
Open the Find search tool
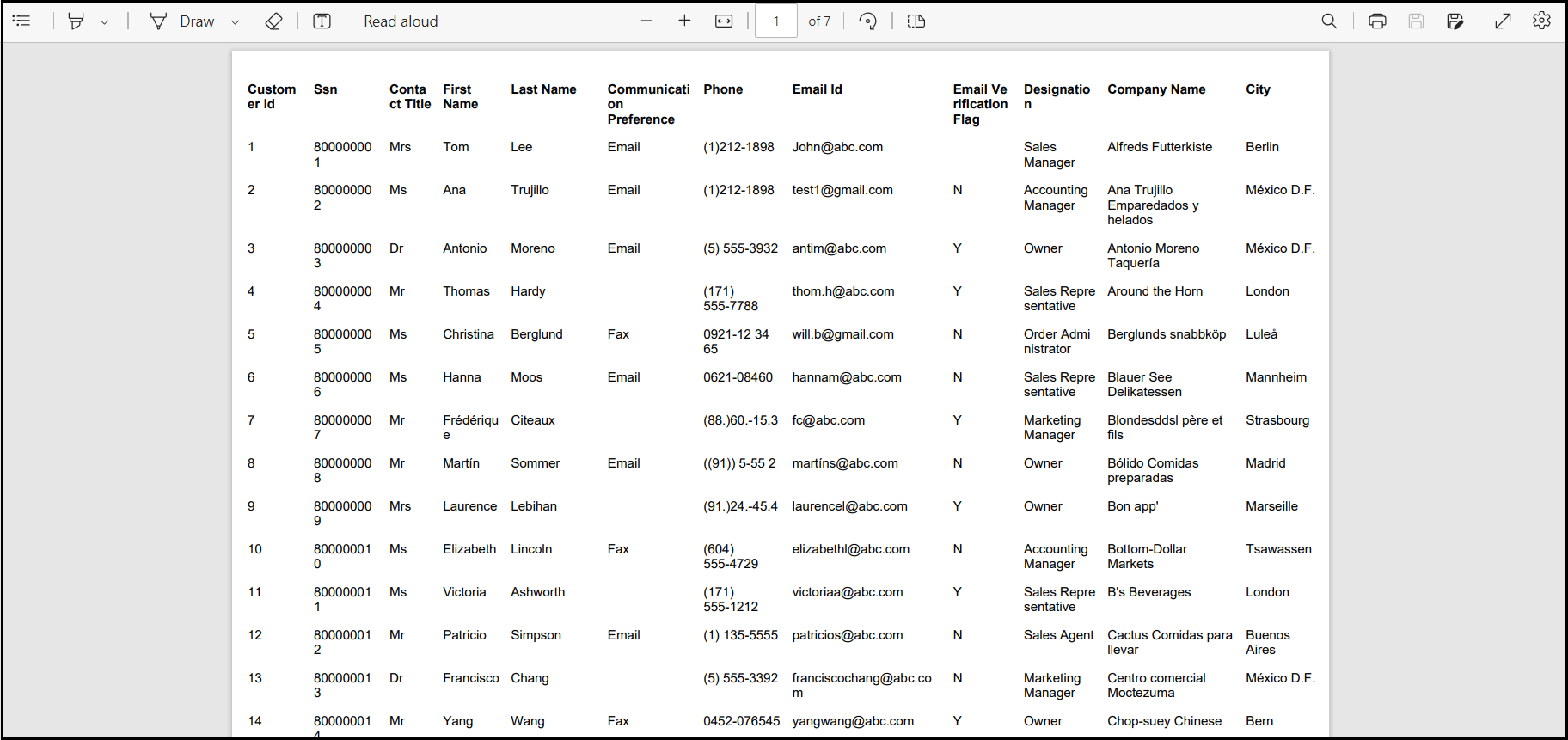click(x=1329, y=21)
